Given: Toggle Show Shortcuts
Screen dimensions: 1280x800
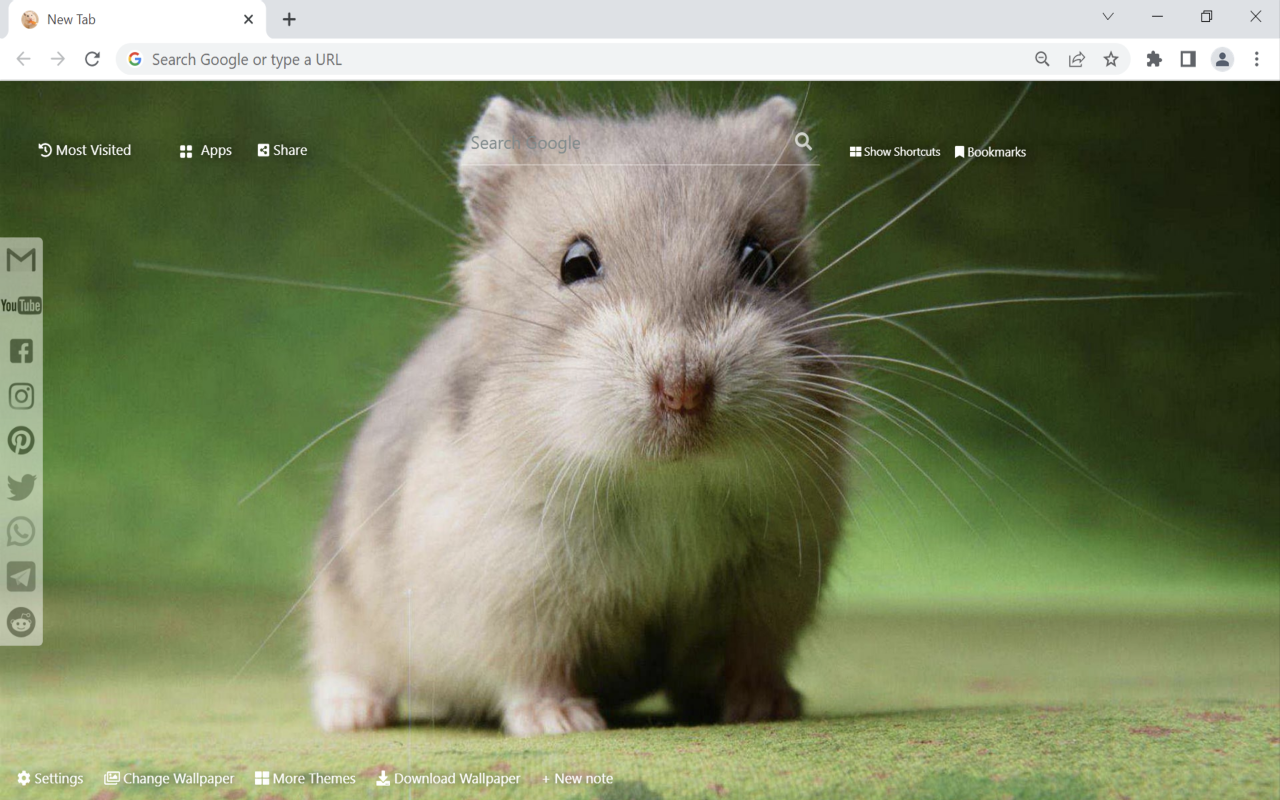Looking at the screenshot, I should tap(895, 152).
